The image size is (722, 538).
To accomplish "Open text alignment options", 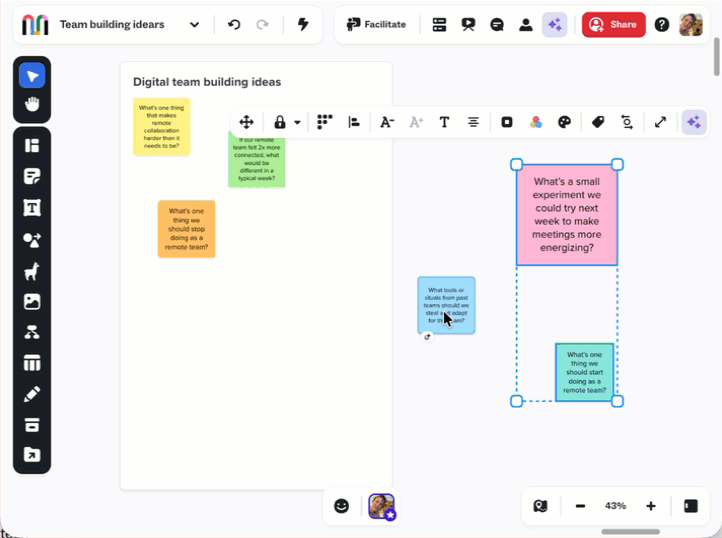I will tap(473, 122).
